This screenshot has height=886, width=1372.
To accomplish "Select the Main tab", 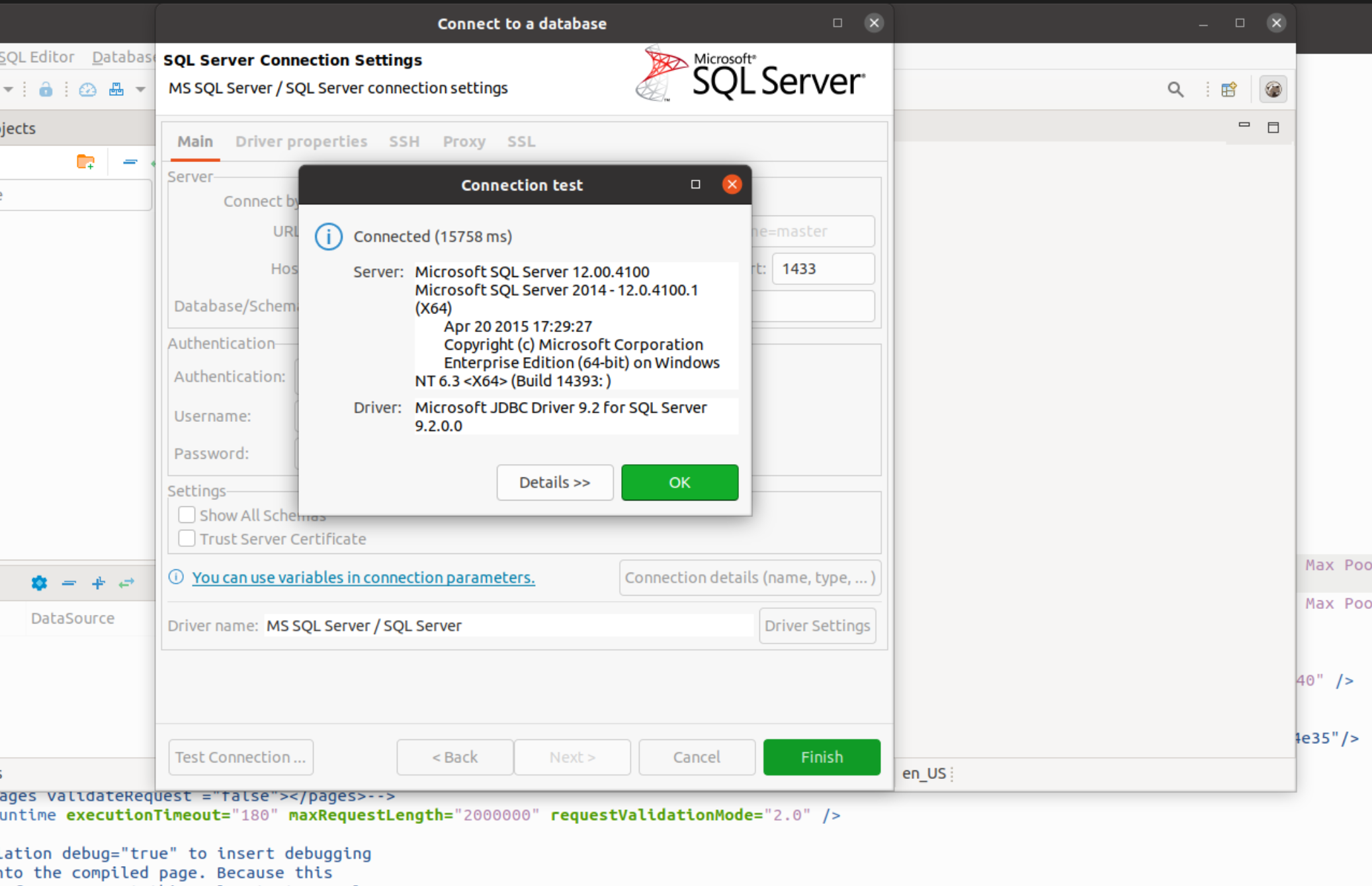I will tap(195, 141).
